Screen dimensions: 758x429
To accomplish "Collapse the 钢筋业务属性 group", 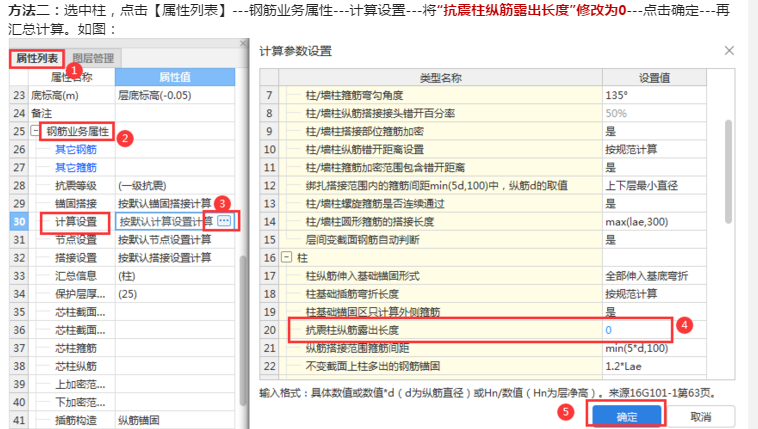I will (x=35, y=131).
